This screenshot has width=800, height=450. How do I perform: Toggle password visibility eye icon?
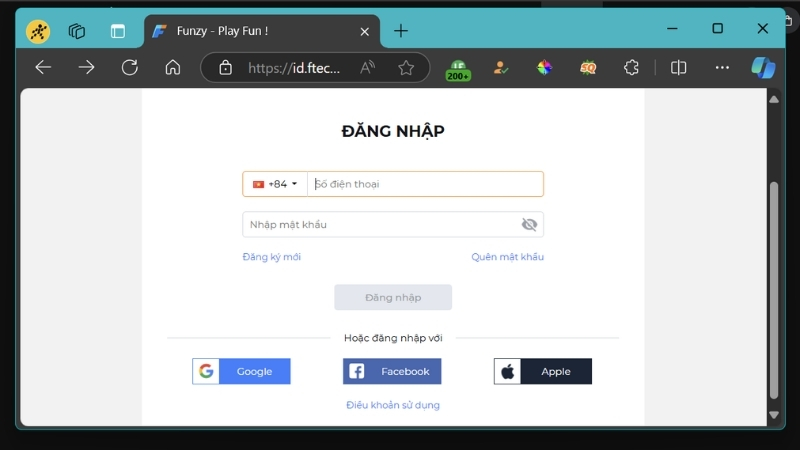pyautogui.click(x=529, y=224)
